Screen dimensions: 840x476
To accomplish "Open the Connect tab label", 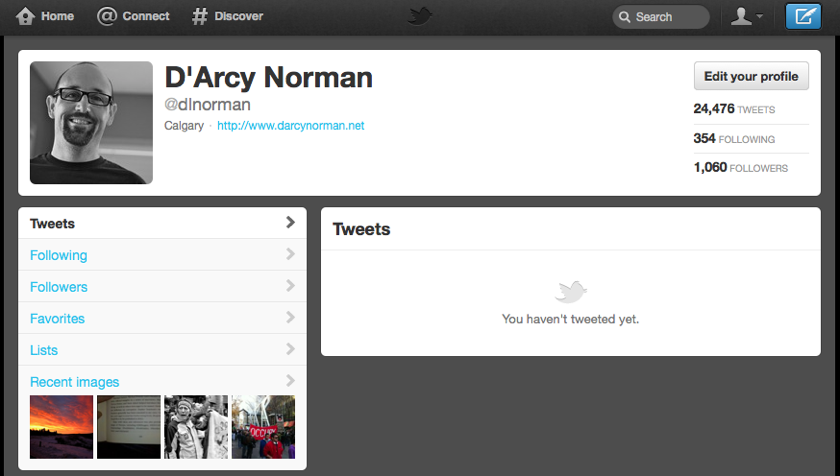I will click(146, 16).
